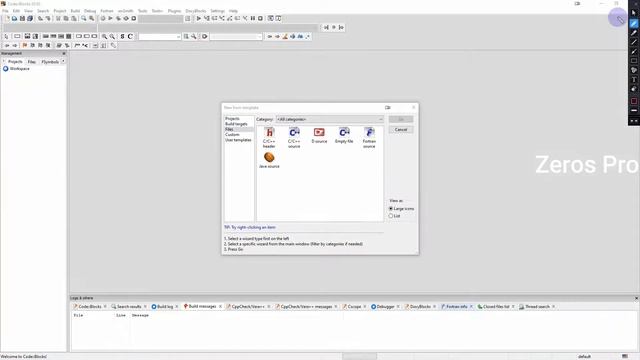Close the Logs & others panel
This screenshot has width=640, height=360.
pyautogui.click(x=636, y=298)
